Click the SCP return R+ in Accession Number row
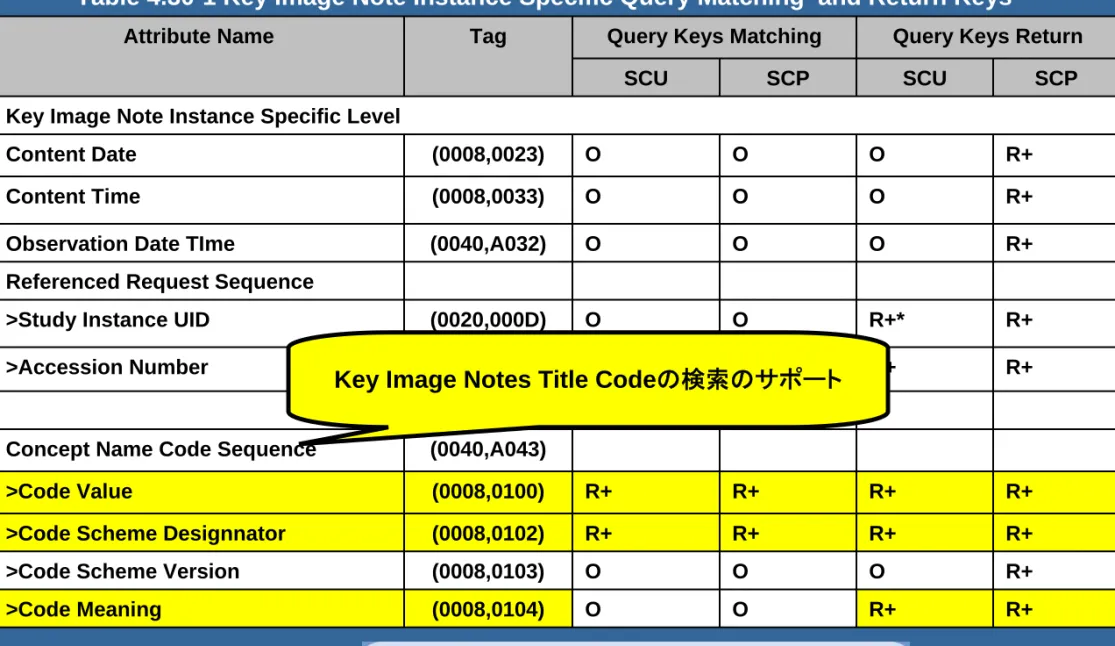 [1019, 367]
